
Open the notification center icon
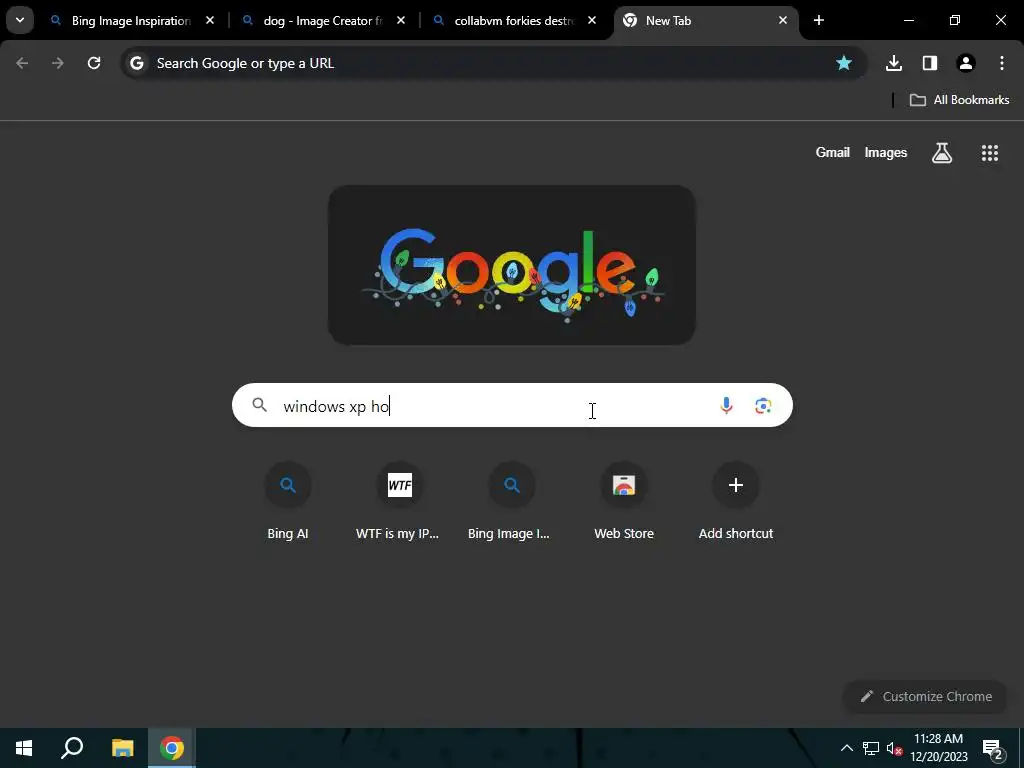click(992, 748)
